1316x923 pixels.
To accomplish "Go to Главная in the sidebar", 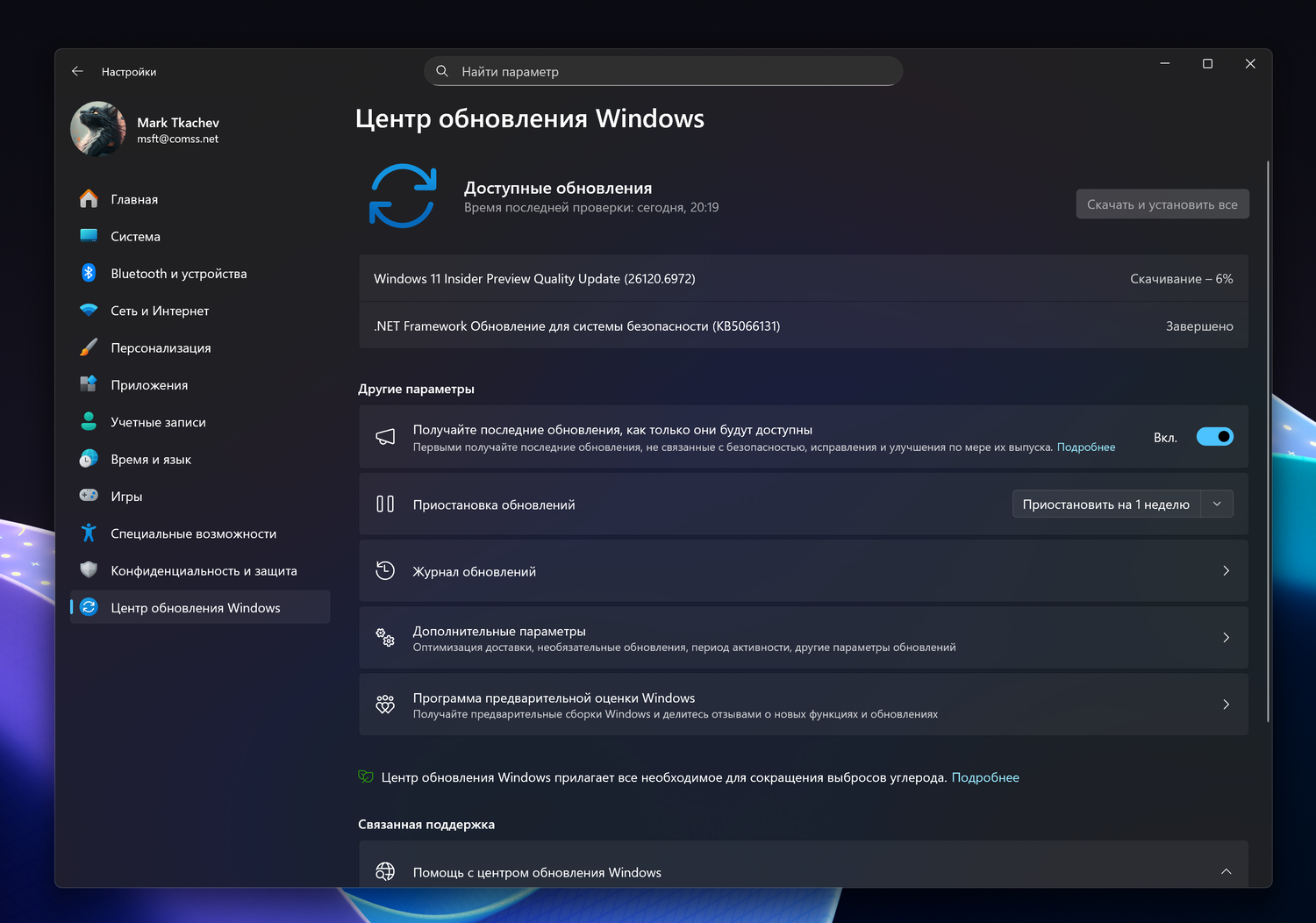I will (200, 199).
